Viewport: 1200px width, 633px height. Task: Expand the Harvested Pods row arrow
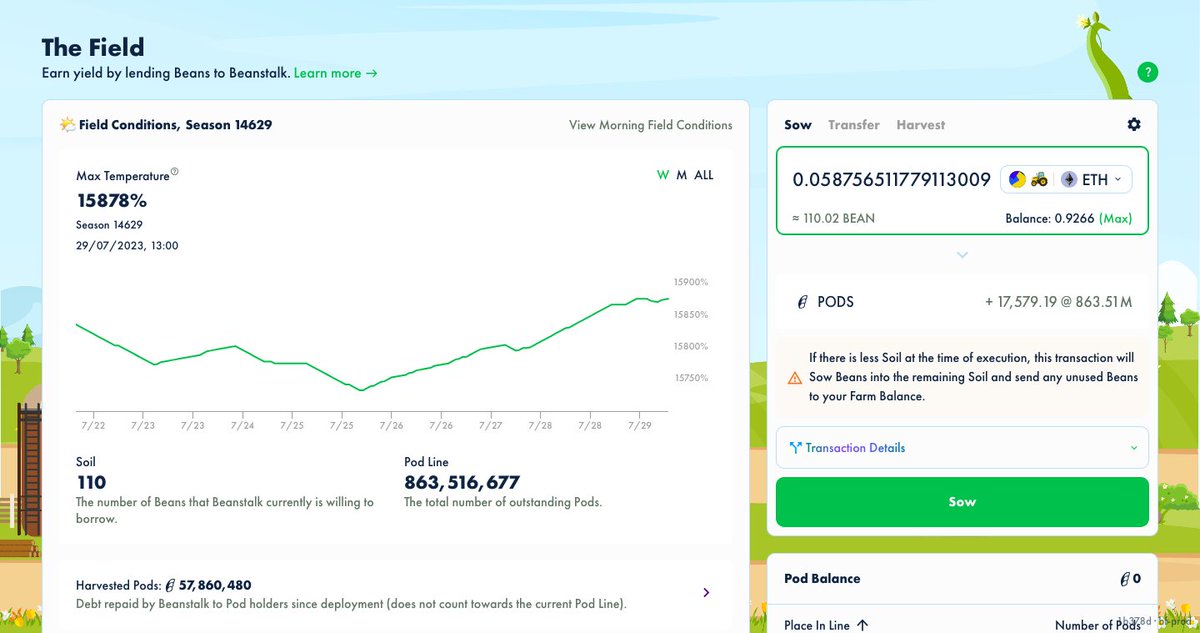pyautogui.click(x=706, y=593)
